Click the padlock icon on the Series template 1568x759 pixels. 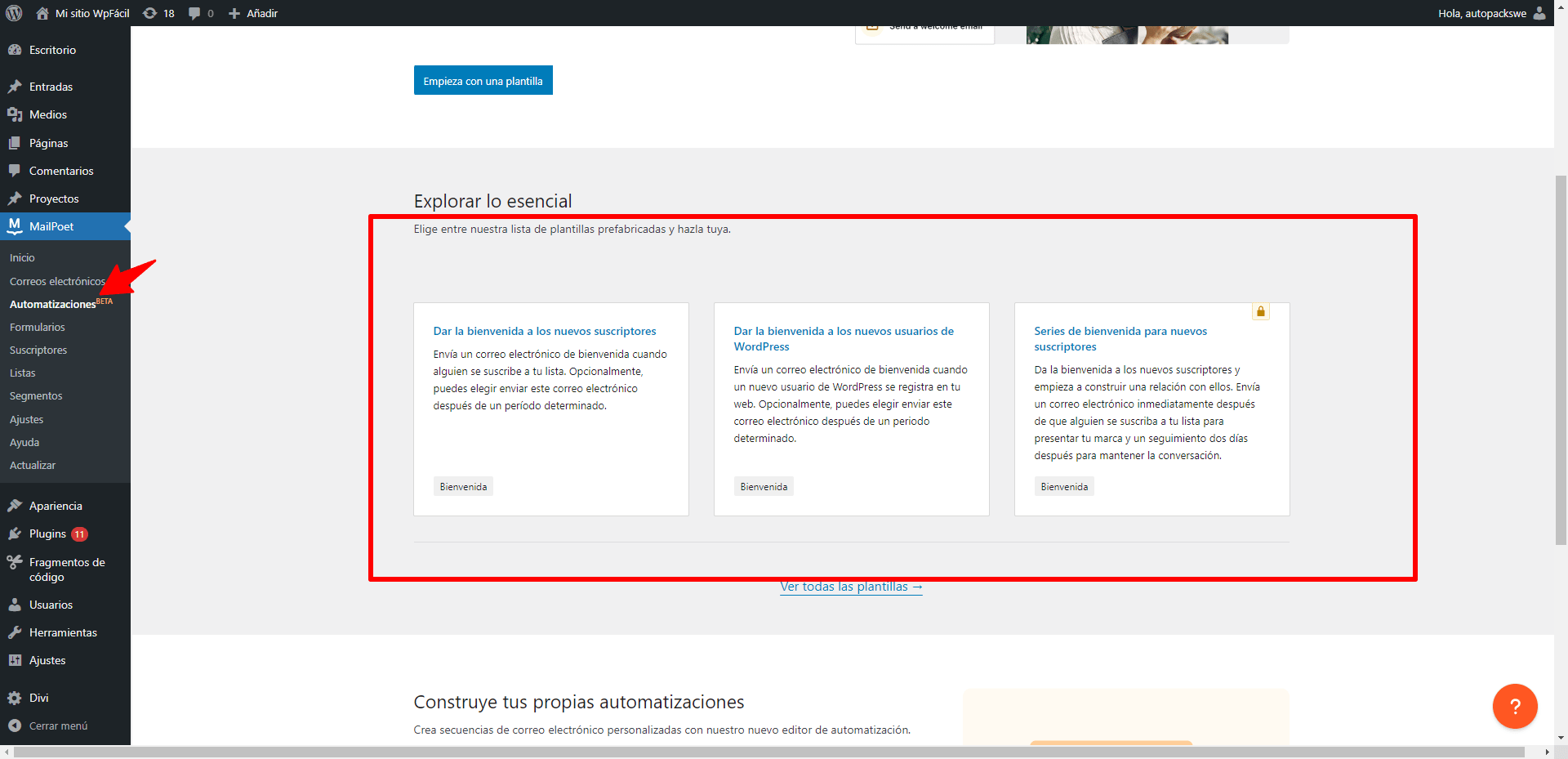(x=1261, y=311)
